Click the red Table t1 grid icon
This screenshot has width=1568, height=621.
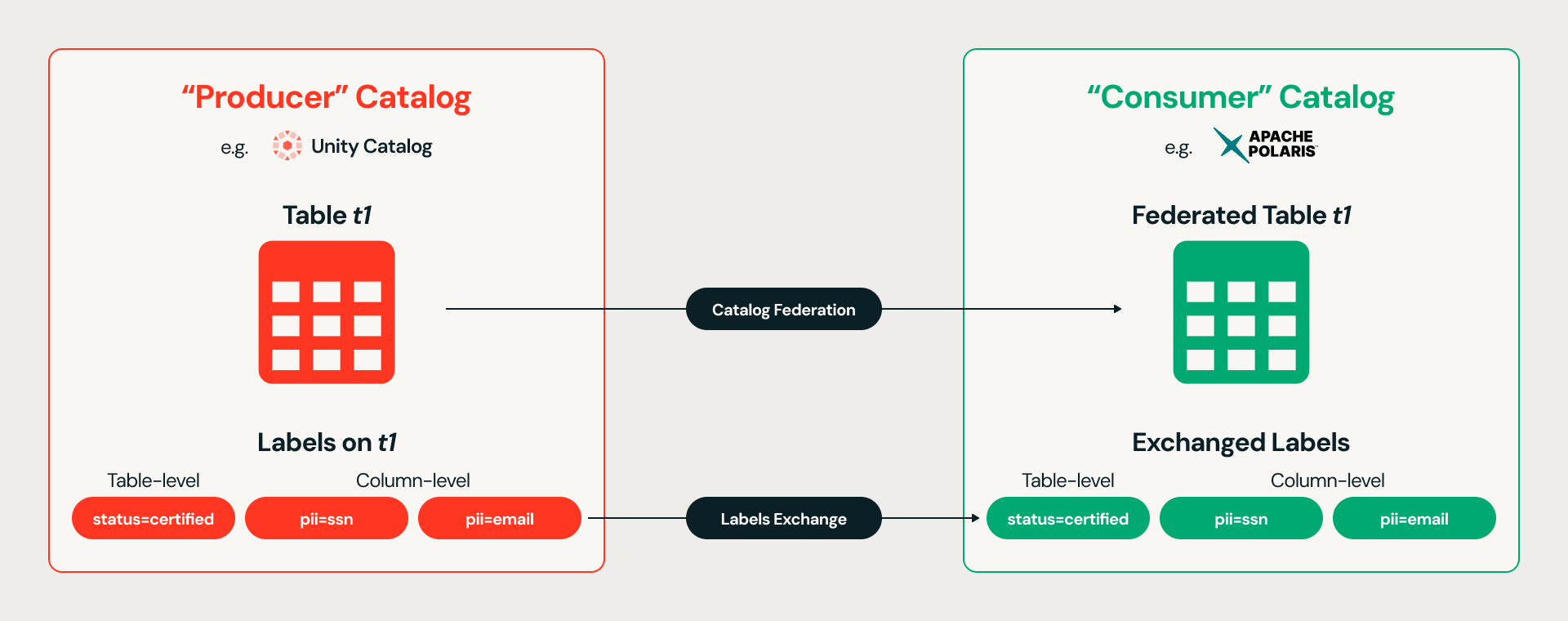click(327, 312)
